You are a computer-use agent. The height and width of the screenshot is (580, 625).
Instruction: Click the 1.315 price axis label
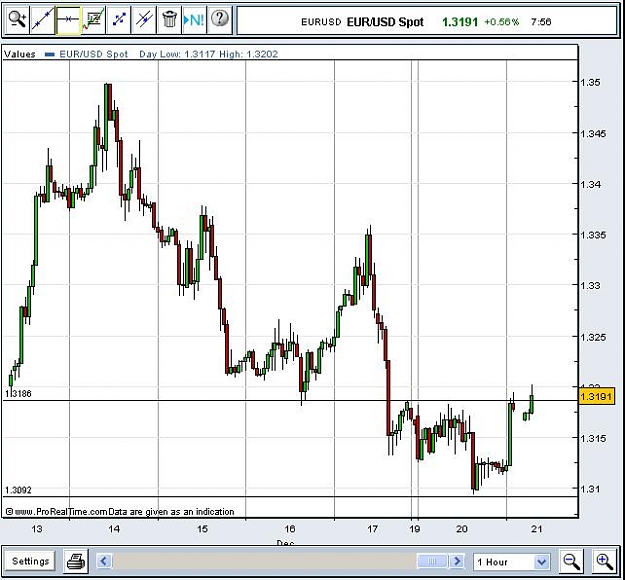593,438
